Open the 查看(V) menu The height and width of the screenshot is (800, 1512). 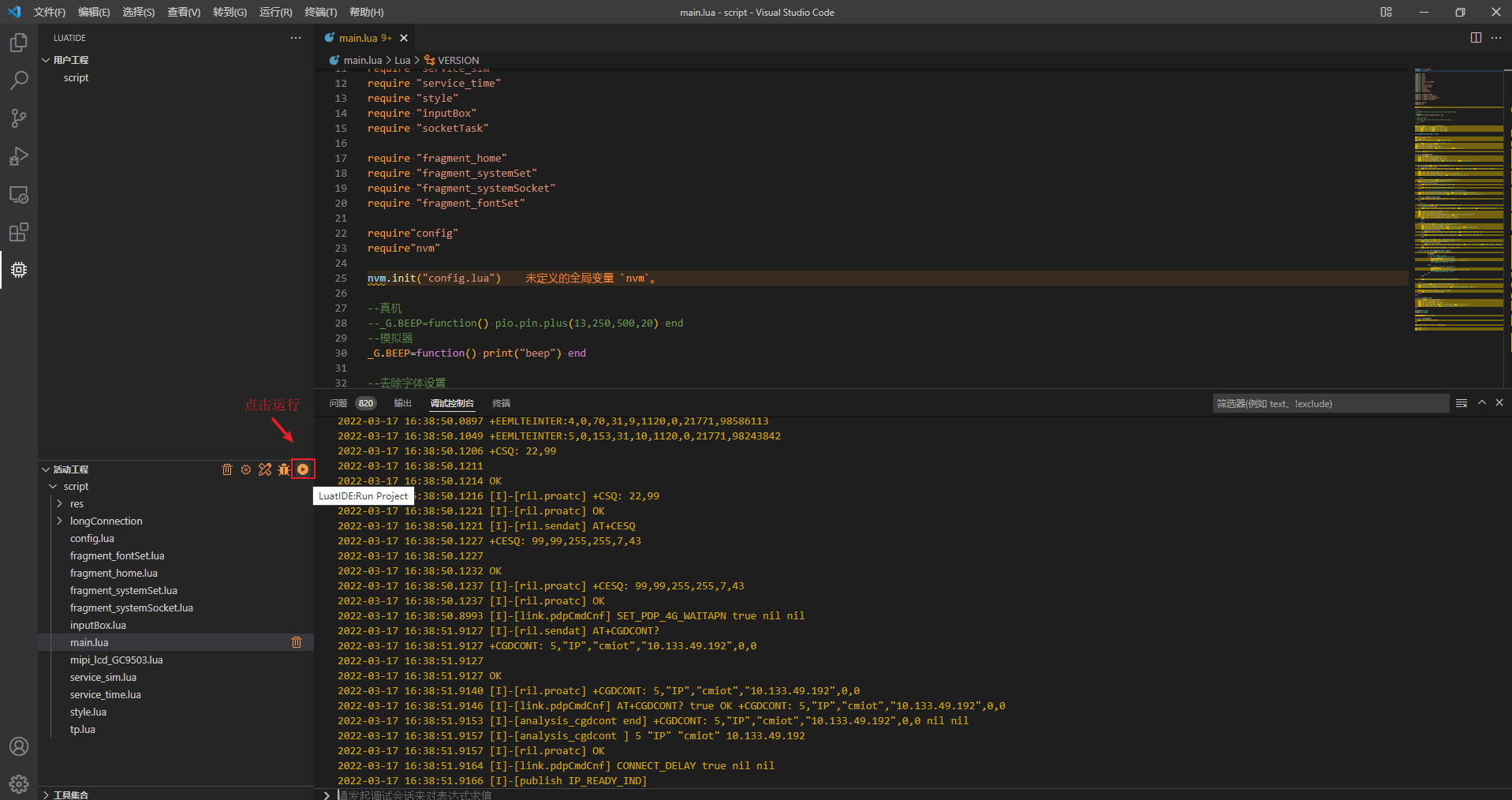(x=184, y=12)
